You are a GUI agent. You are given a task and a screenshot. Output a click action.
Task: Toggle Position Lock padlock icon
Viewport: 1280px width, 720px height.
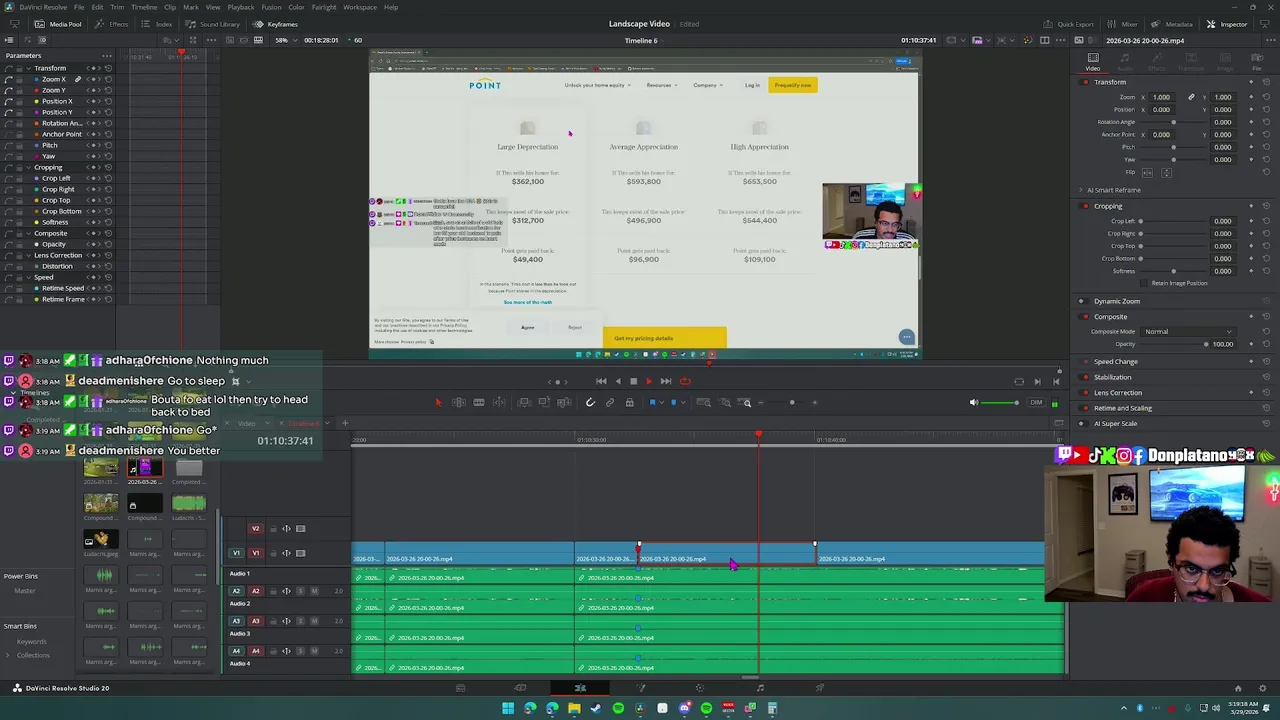coord(629,402)
